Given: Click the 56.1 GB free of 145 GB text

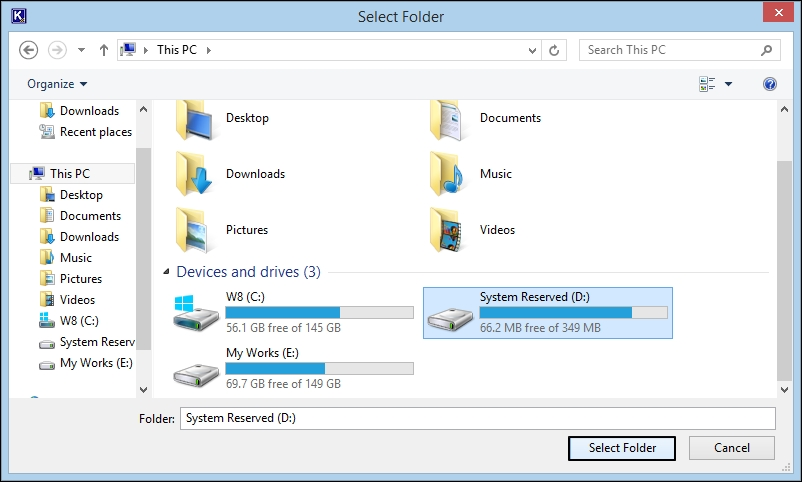Looking at the screenshot, I should point(283,327).
